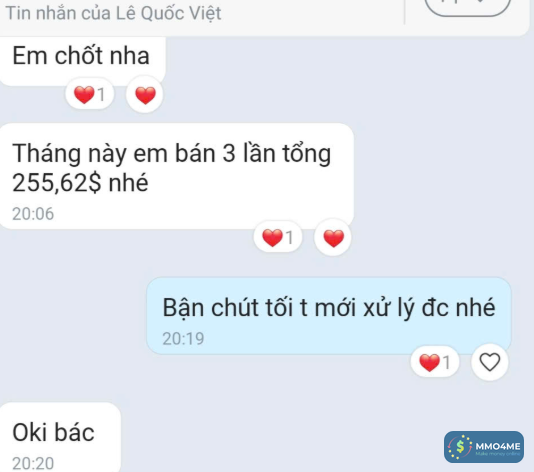The width and height of the screenshot is (534, 472).
Task: Click the 20:06 timestamp
Action: [x=33, y=214]
